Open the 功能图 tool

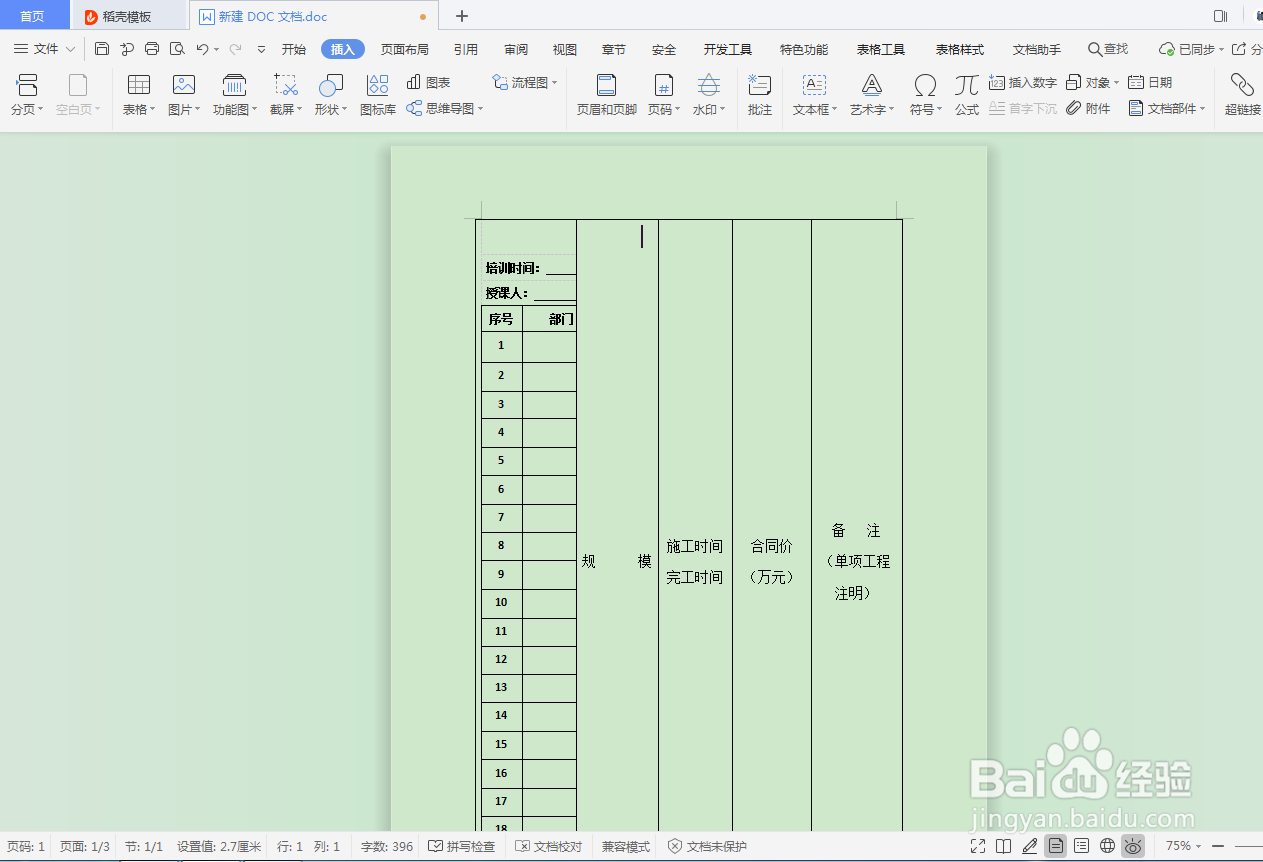[x=235, y=95]
